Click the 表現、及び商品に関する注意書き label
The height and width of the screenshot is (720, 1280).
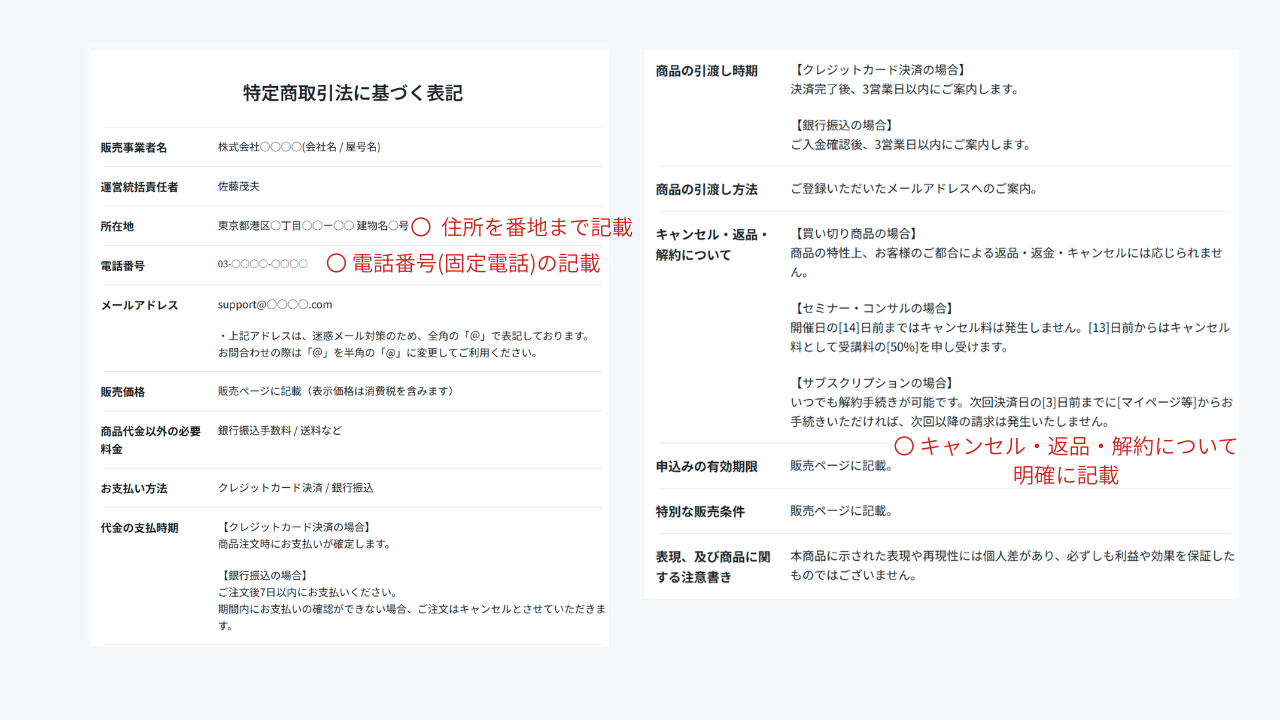click(713, 566)
